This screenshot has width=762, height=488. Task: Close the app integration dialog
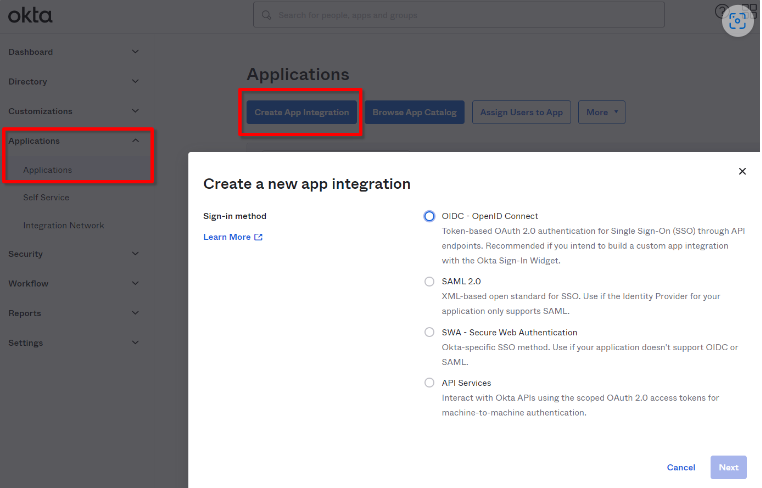click(x=742, y=171)
